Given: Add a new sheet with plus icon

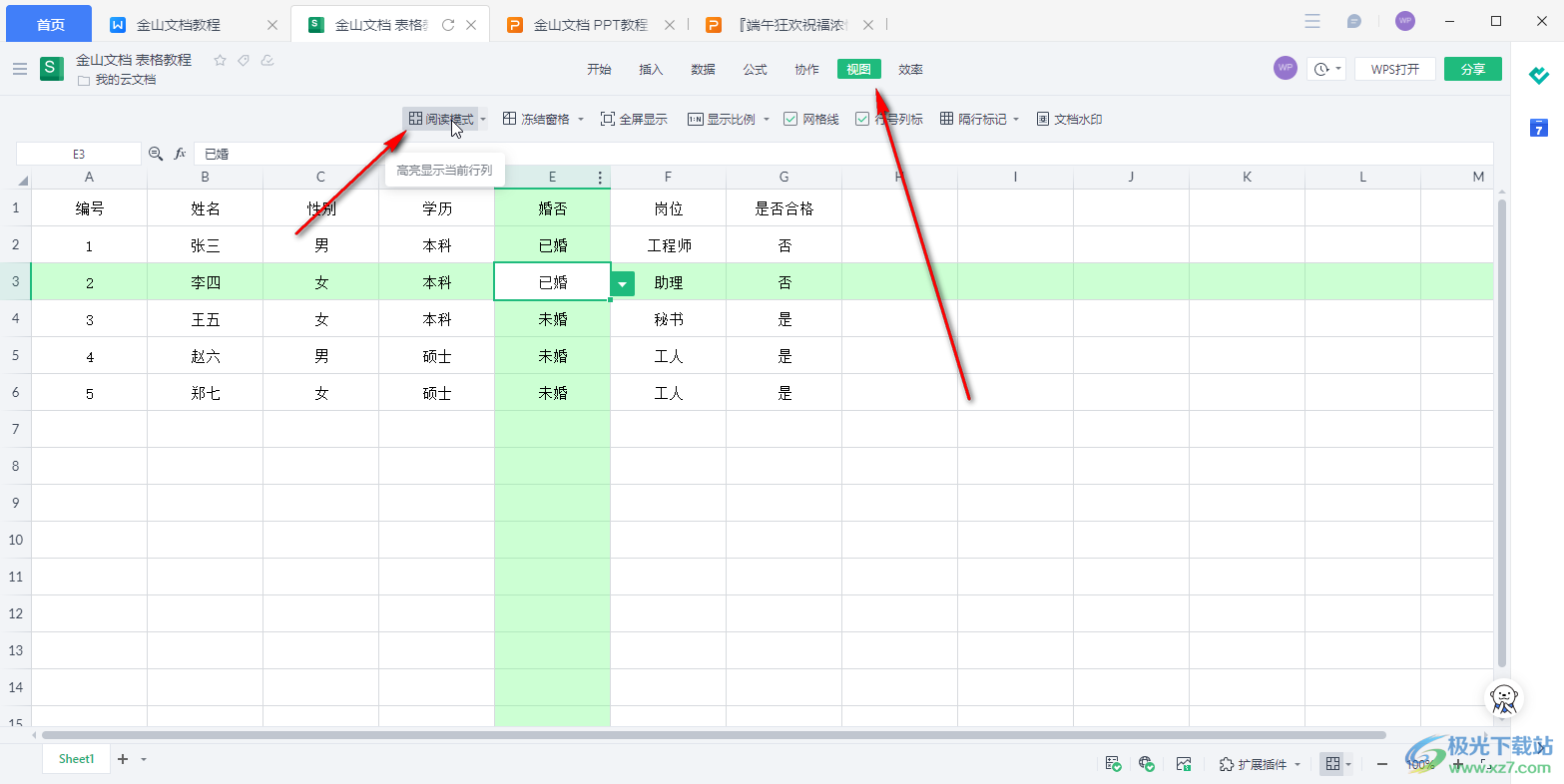Looking at the screenshot, I should (x=123, y=759).
